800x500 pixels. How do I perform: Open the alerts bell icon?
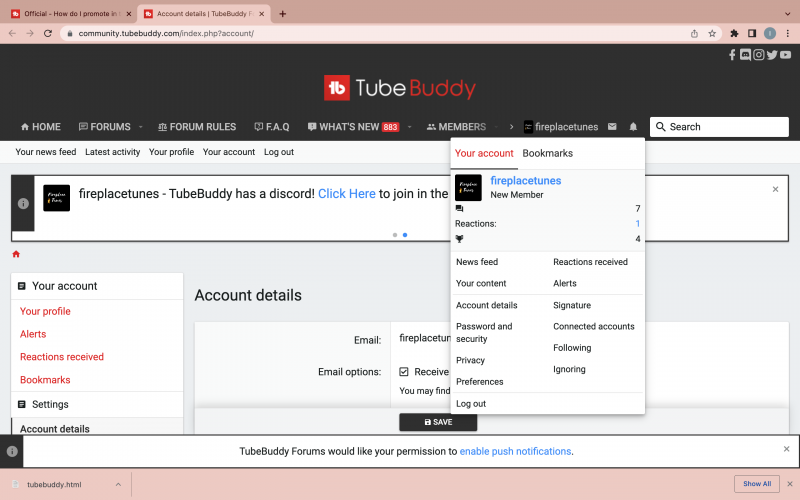point(633,127)
